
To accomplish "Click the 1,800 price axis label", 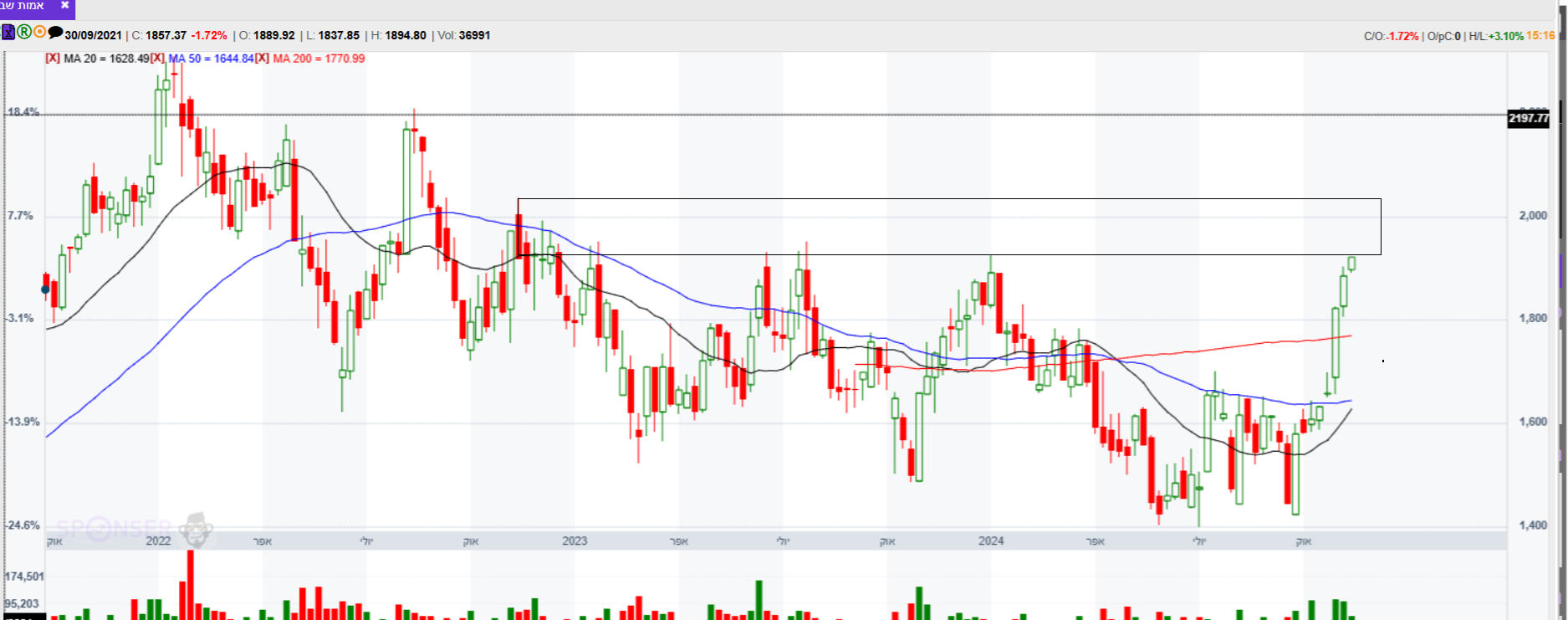I will pyautogui.click(x=1533, y=319).
